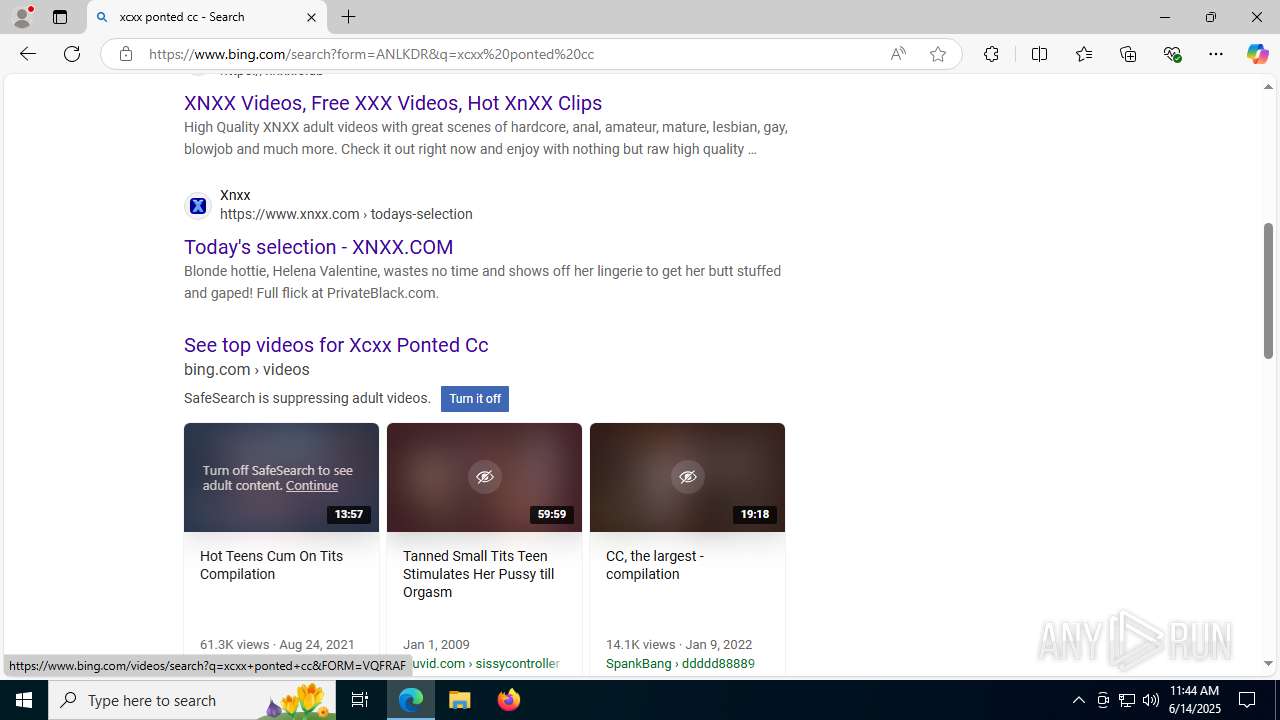The image size is (1280, 720).
Task: Select the 'xcxx ponted cc - Search' tab
Action: coord(207,17)
